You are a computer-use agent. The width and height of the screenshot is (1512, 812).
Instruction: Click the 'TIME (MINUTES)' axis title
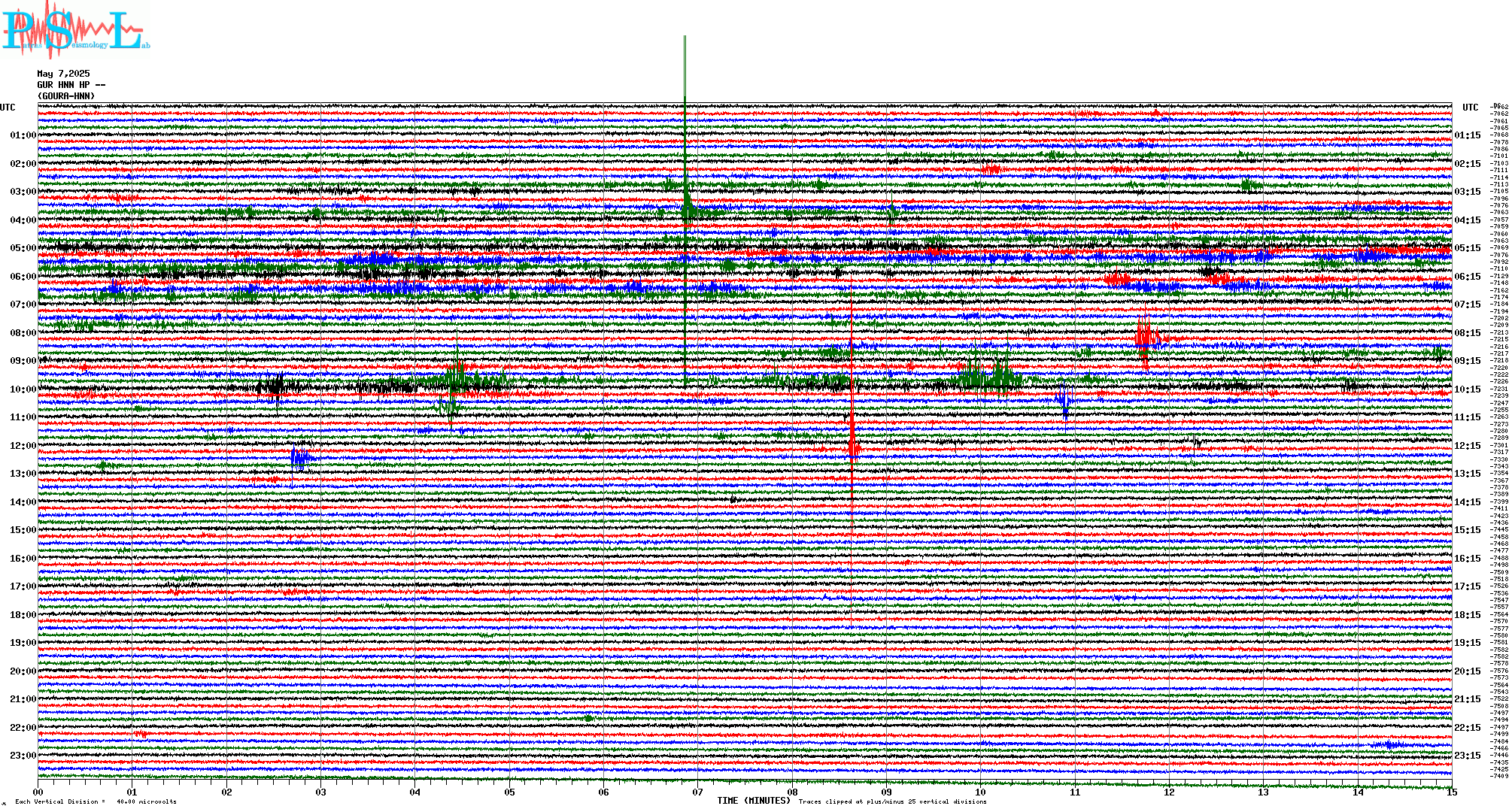tap(754, 801)
